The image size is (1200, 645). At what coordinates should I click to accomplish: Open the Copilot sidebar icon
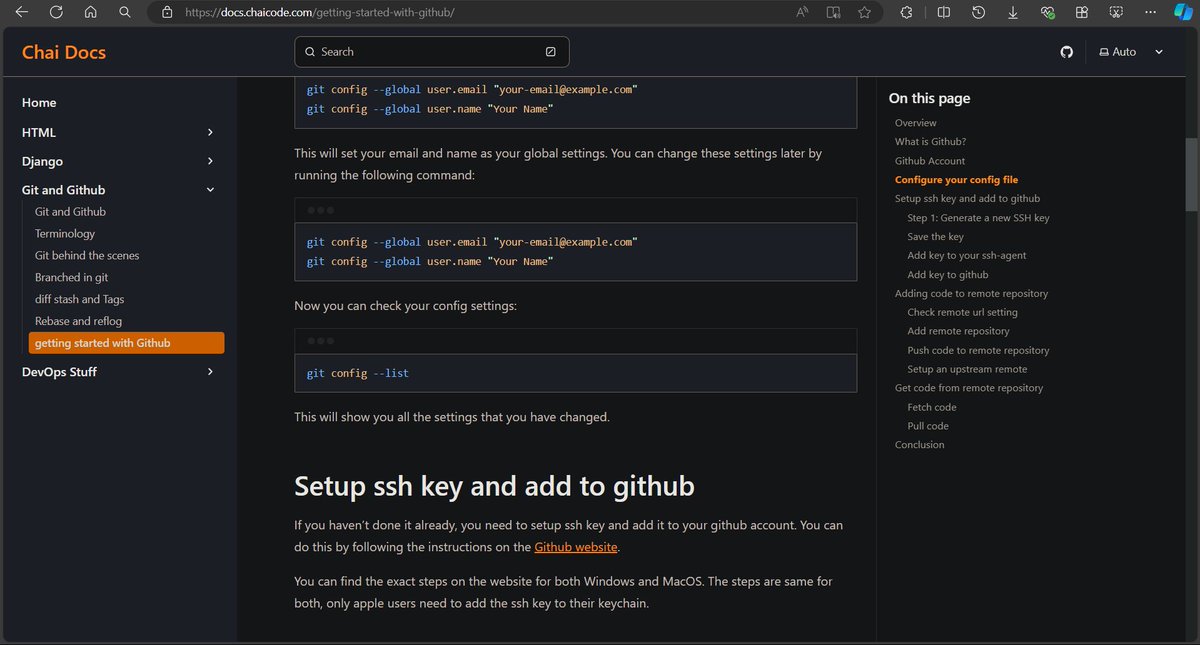pyautogui.click(x=1183, y=12)
